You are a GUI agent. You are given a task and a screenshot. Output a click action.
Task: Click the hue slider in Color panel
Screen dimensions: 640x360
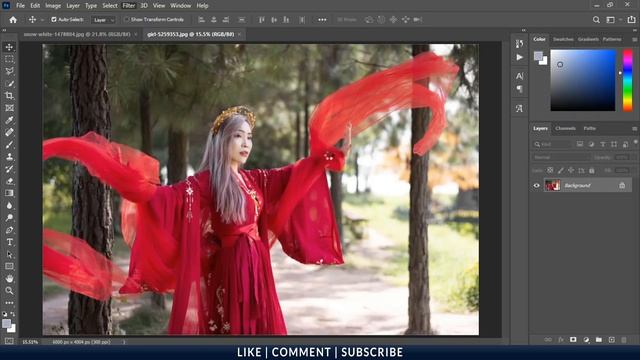627,80
